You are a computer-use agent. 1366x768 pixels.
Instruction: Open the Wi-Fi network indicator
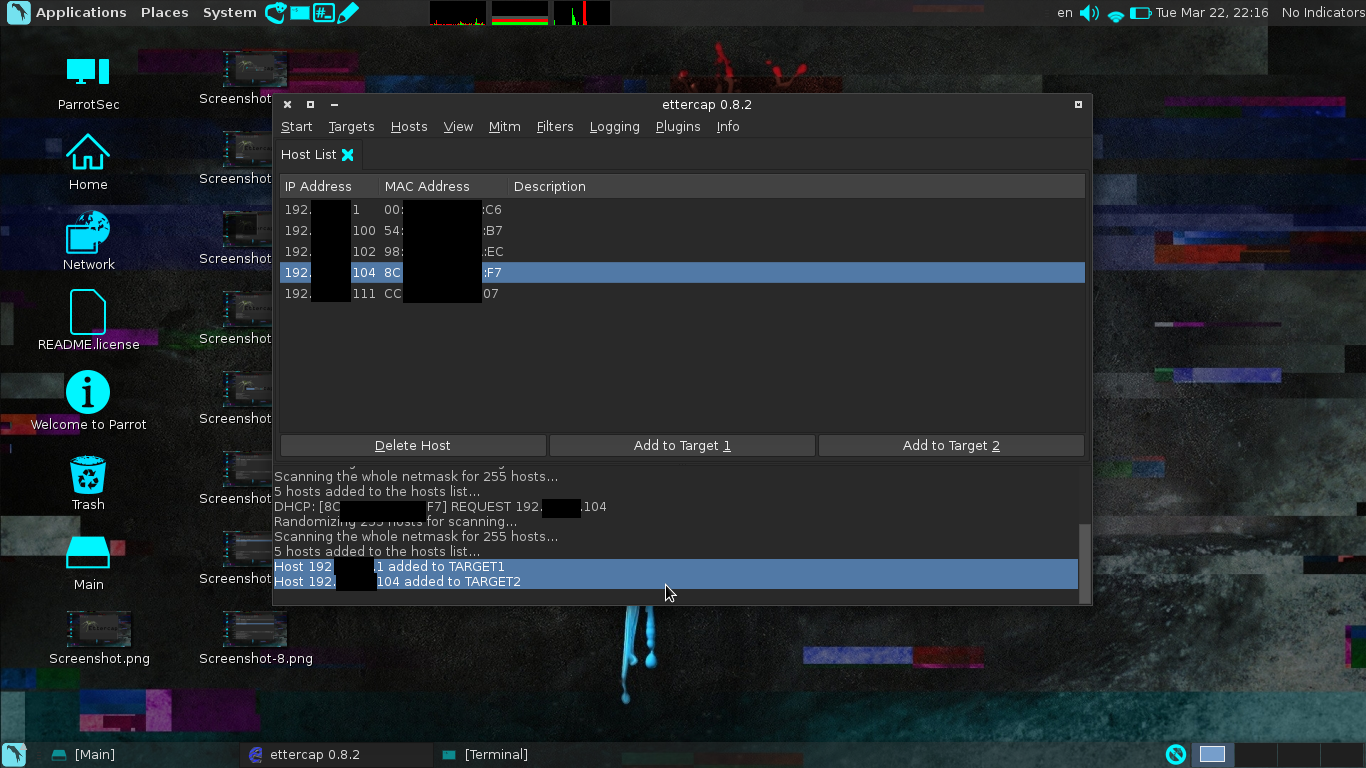pyautogui.click(x=1116, y=14)
